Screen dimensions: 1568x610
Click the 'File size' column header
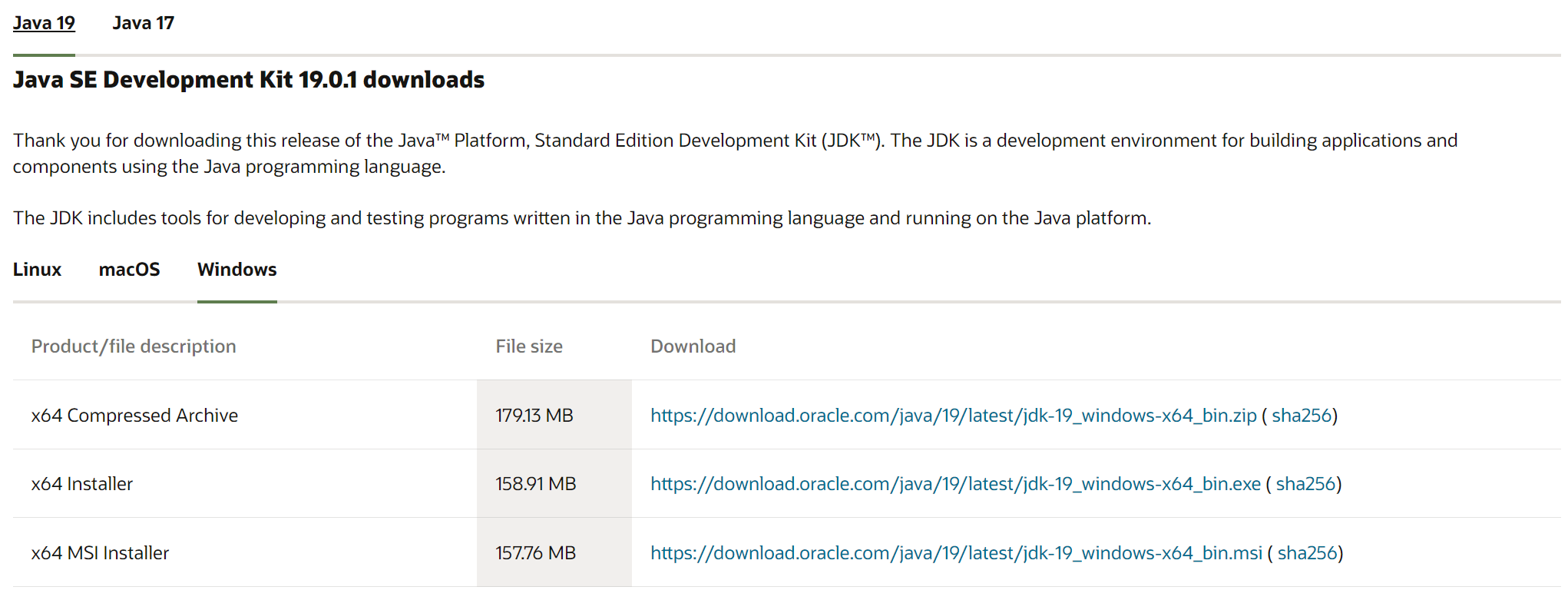(x=529, y=346)
